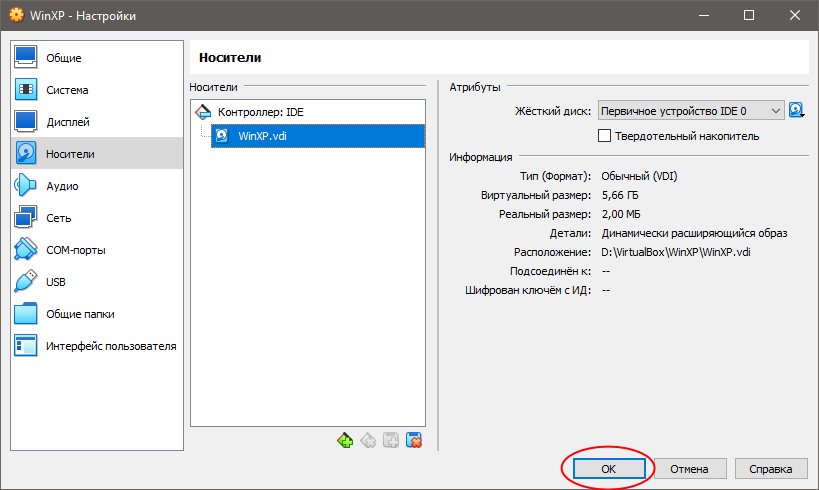Click the USB sidebar icon
819x490 pixels.
point(26,282)
